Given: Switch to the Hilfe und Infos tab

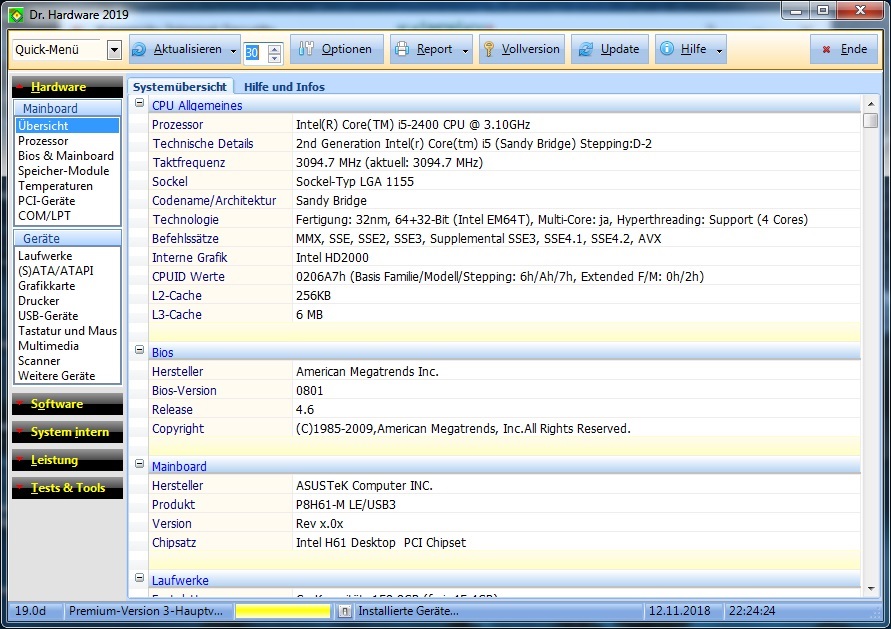Looking at the screenshot, I should point(284,86).
